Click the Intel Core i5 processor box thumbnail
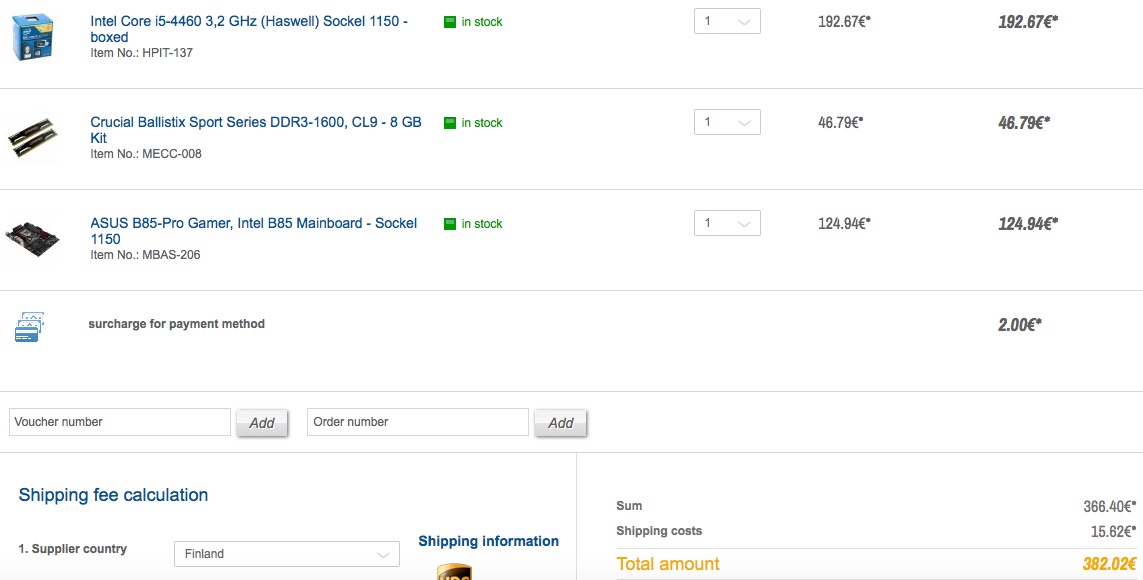This screenshot has height=580, width=1143. (x=33, y=36)
